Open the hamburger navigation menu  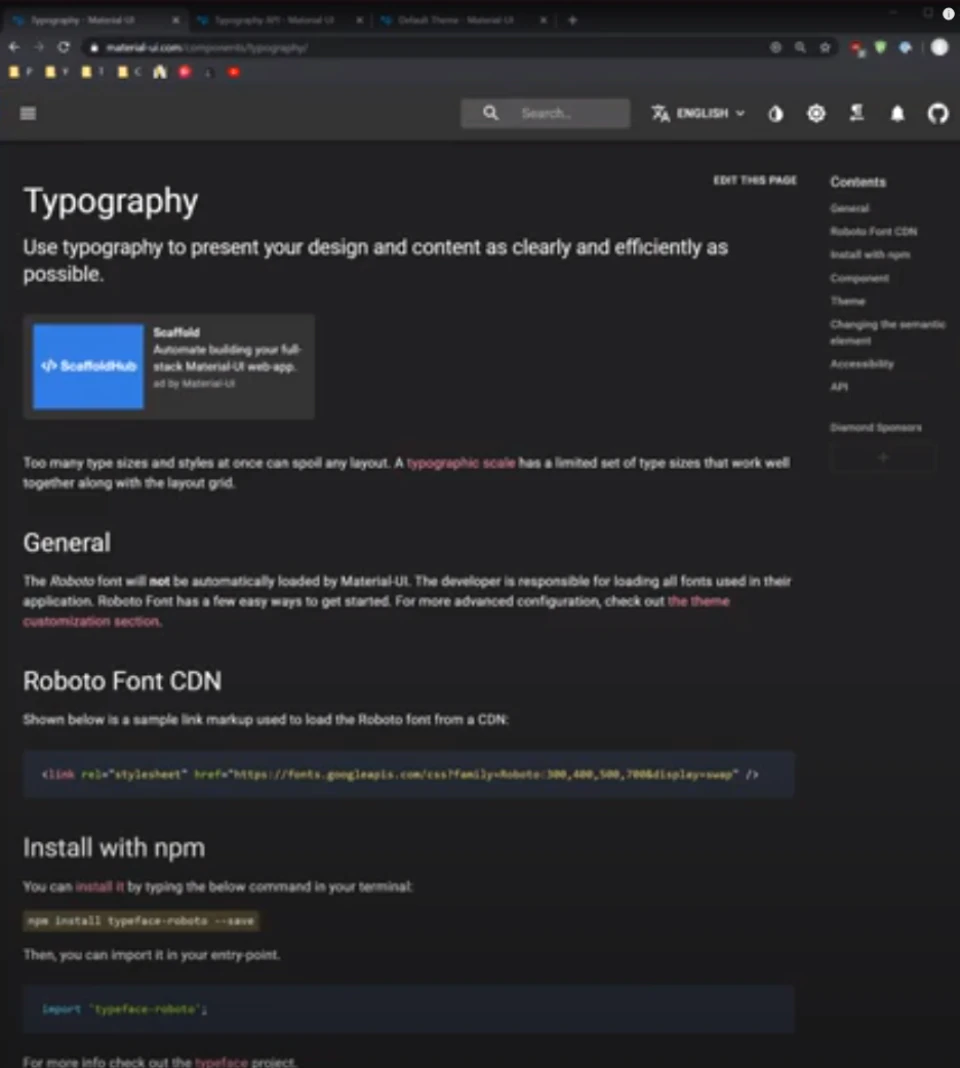(28, 113)
